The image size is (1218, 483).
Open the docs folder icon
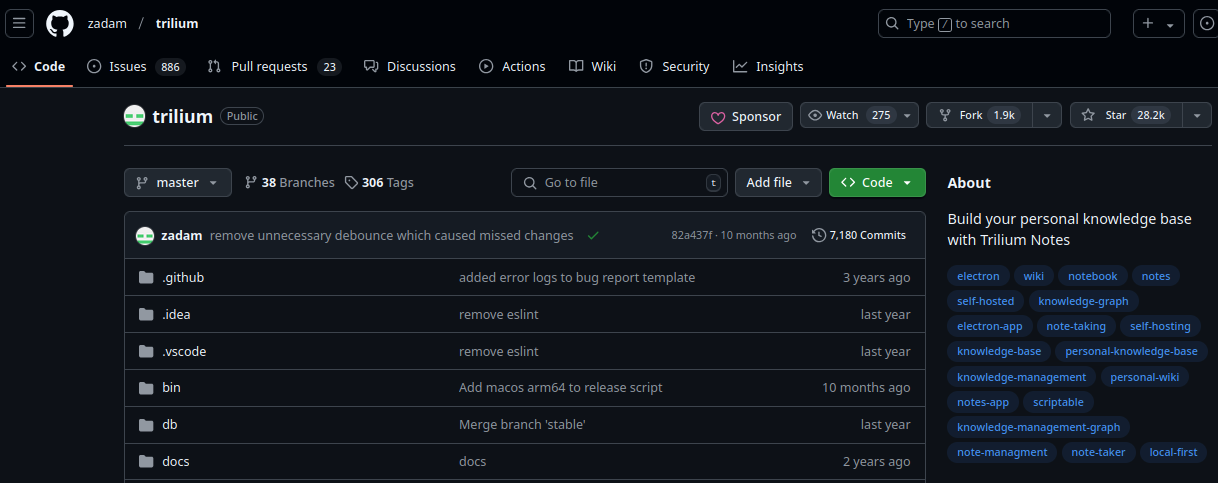(146, 461)
